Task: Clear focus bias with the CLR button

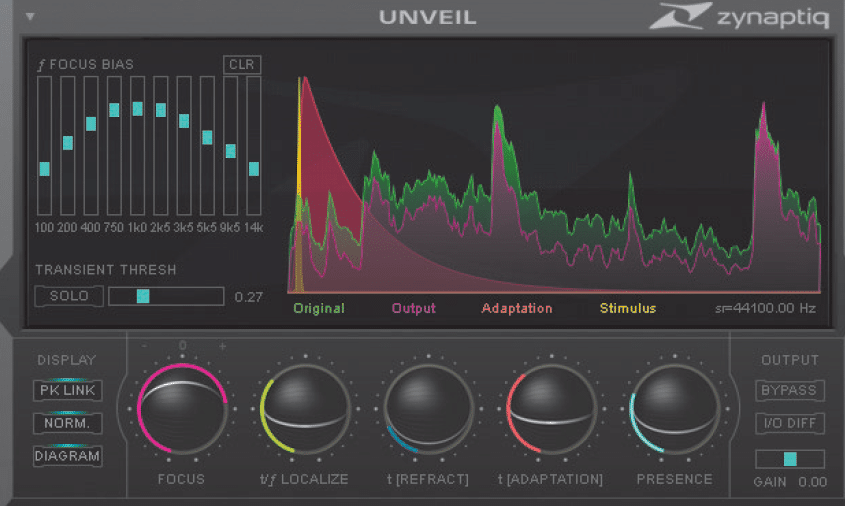Action: click(x=242, y=65)
